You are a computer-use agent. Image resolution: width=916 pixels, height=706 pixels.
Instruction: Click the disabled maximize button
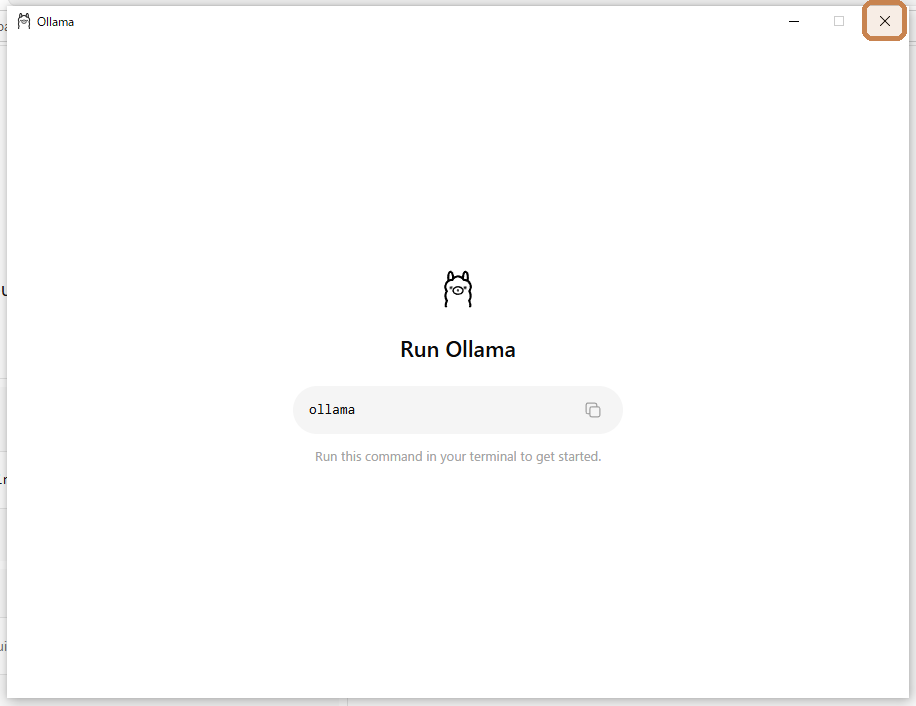coord(839,22)
